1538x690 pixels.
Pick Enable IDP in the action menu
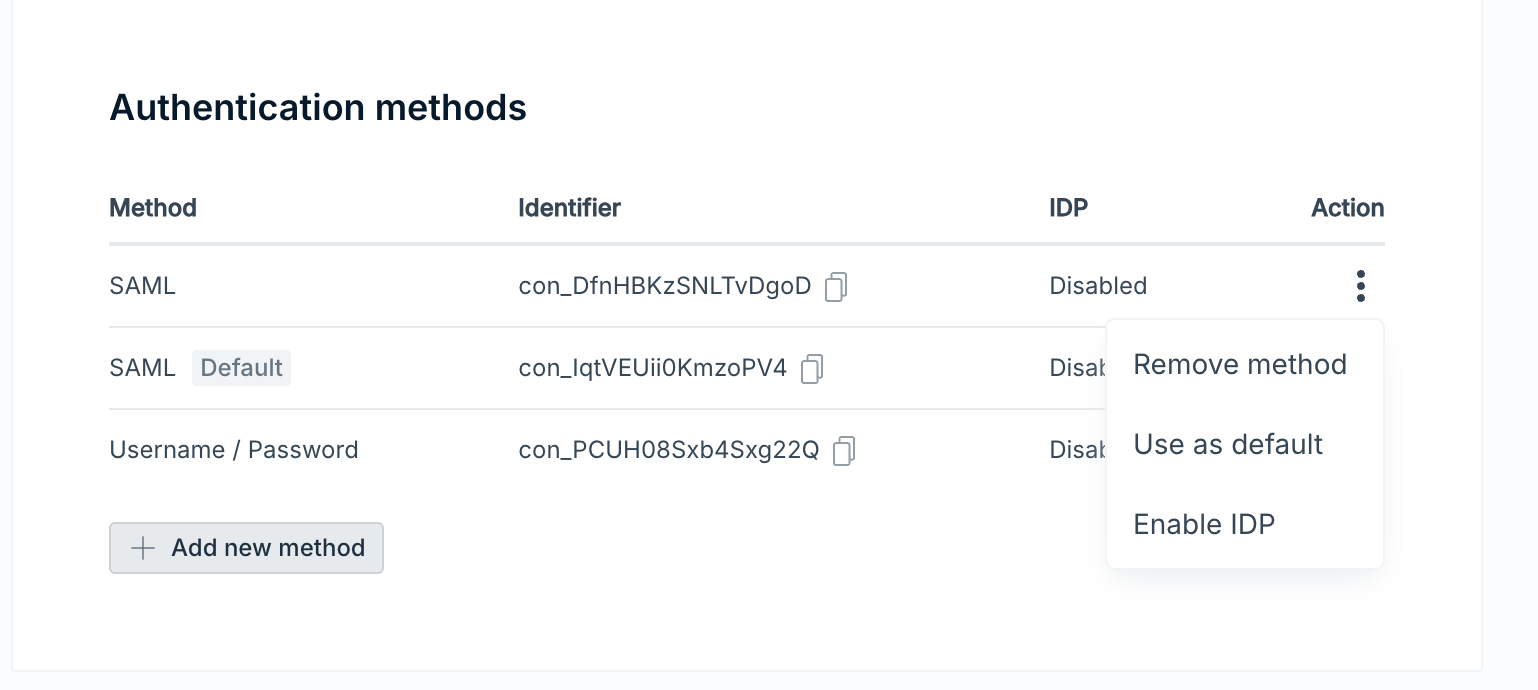point(1204,524)
